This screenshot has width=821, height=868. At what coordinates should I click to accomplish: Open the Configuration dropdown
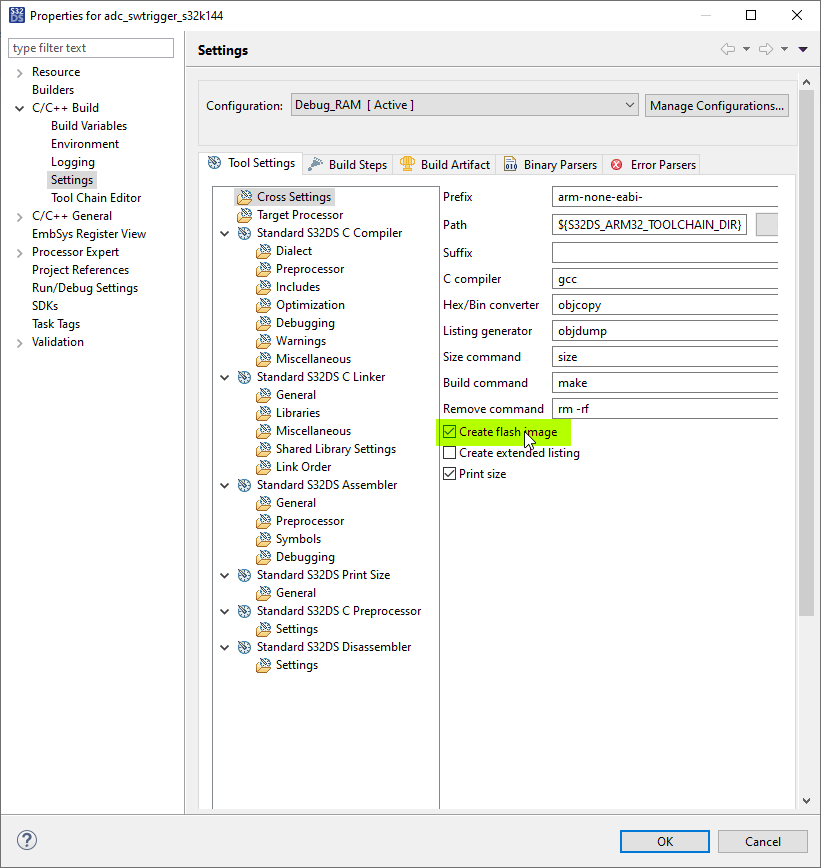pyautogui.click(x=464, y=105)
